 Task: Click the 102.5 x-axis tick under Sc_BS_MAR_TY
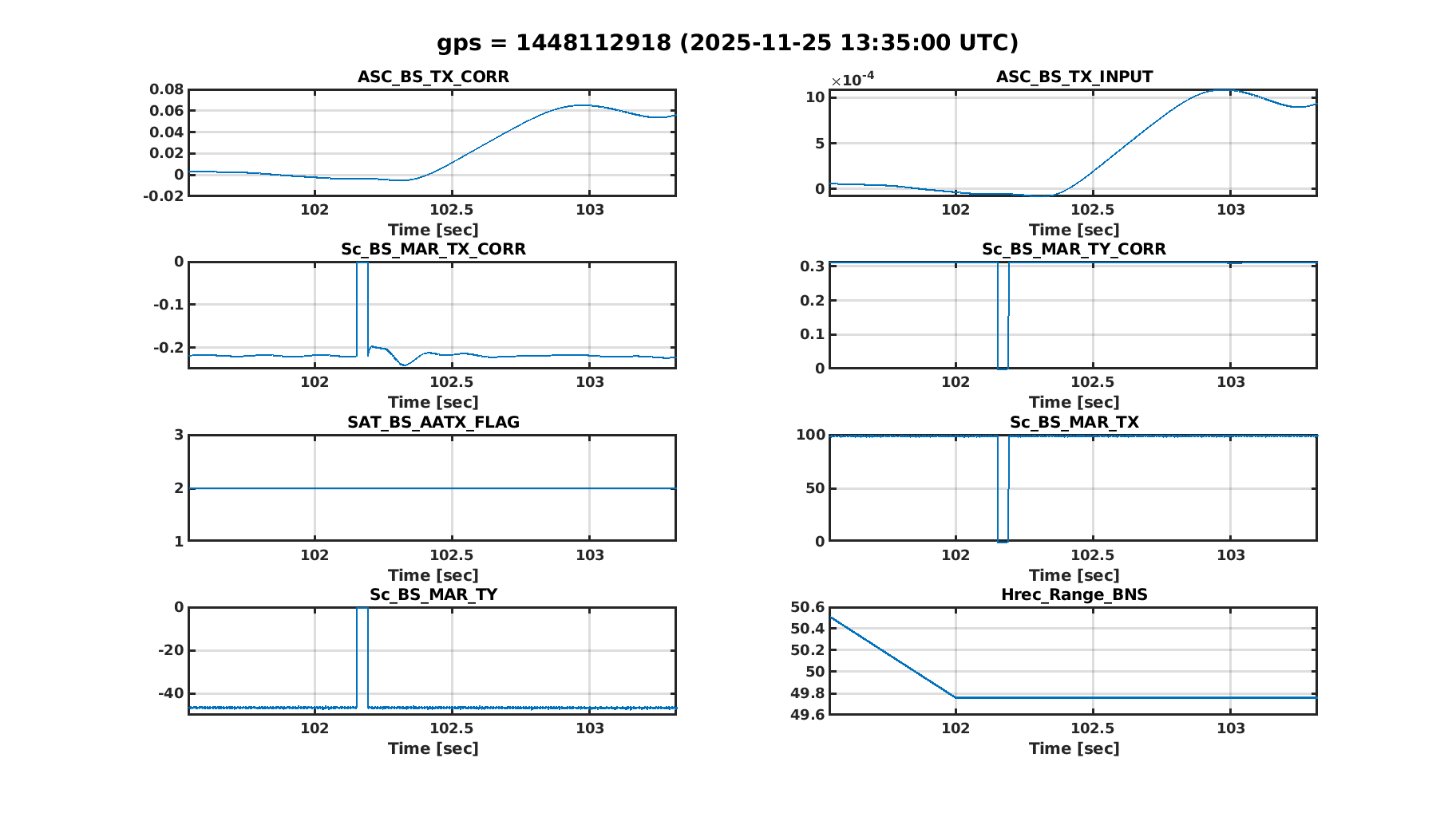(452, 728)
